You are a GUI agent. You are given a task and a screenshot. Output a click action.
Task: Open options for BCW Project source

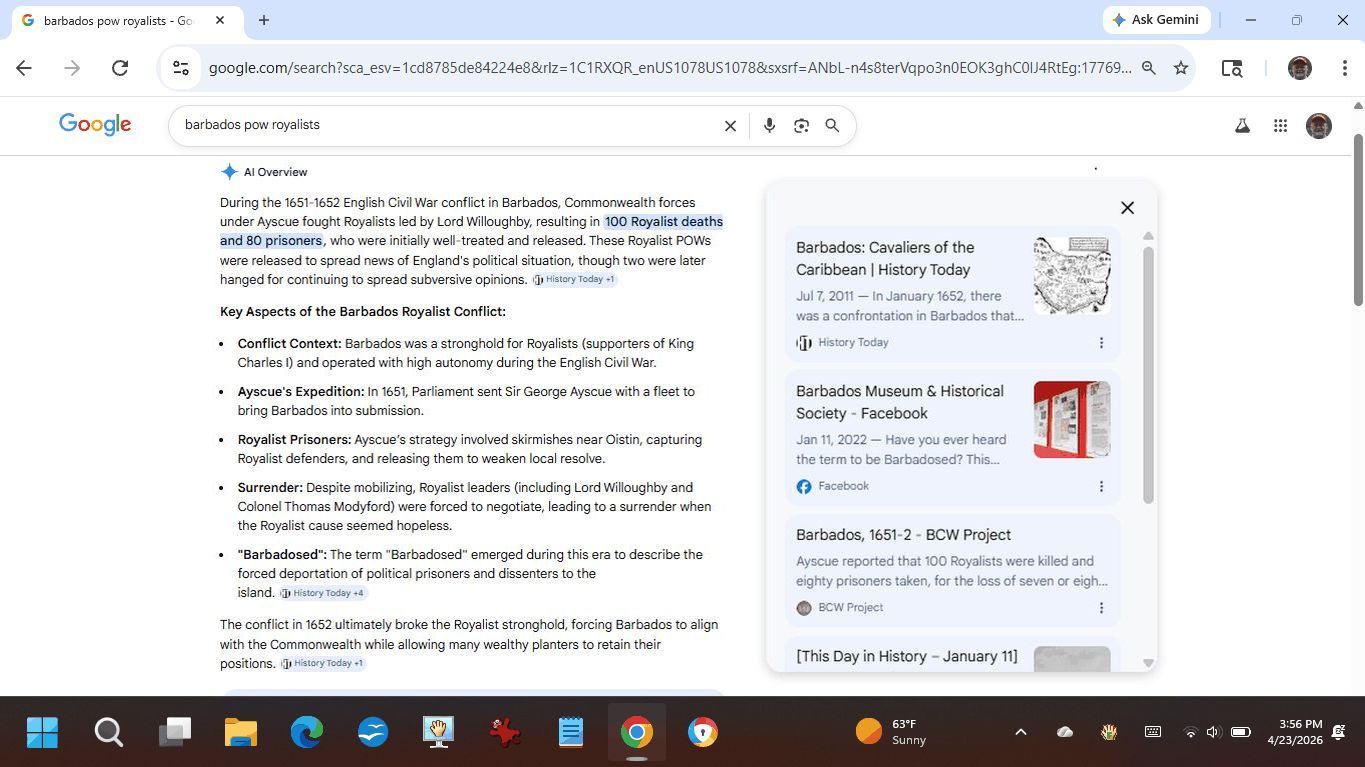point(1101,608)
